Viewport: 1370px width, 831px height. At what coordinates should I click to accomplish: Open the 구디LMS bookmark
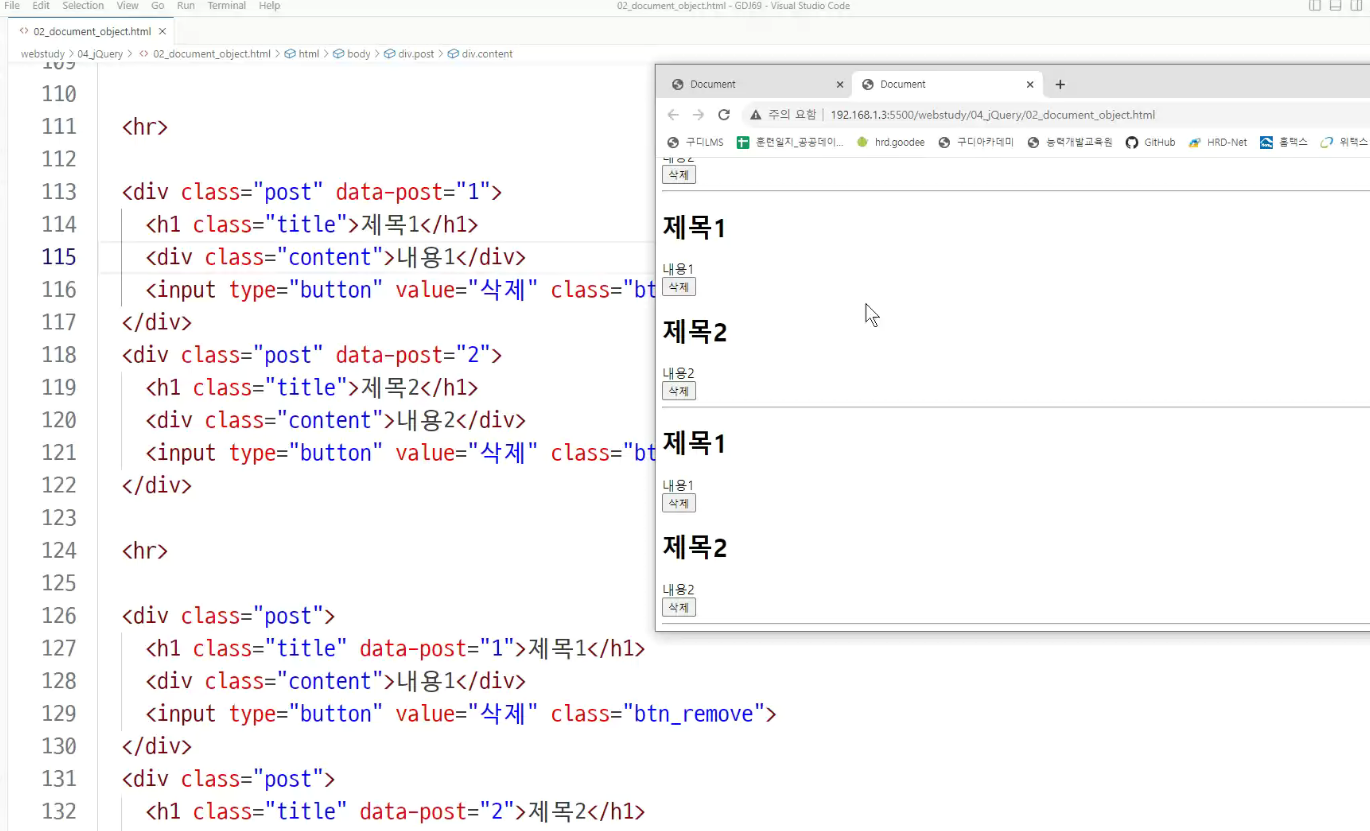(695, 142)
